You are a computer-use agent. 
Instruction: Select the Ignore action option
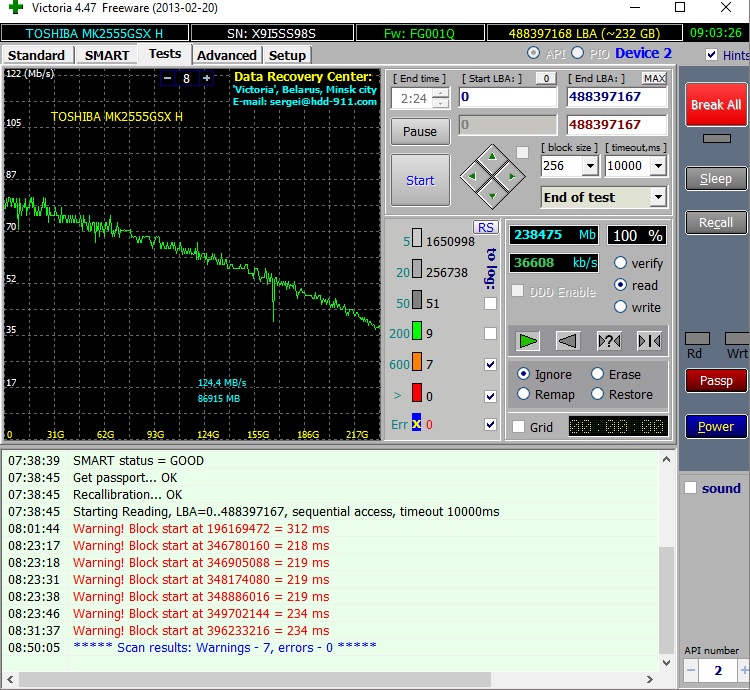click(523, 374)
